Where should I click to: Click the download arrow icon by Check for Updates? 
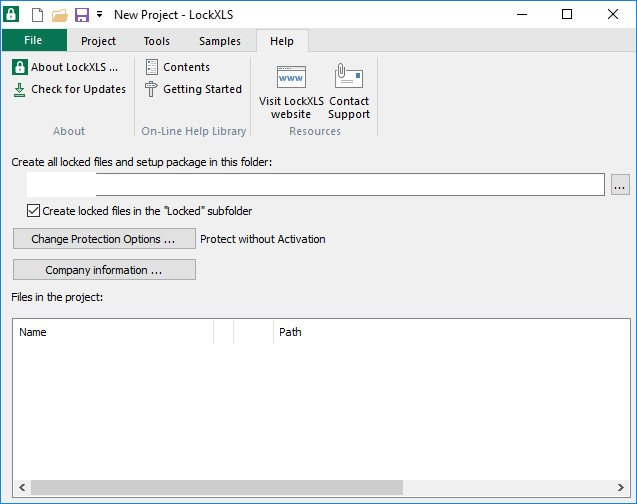19,90
